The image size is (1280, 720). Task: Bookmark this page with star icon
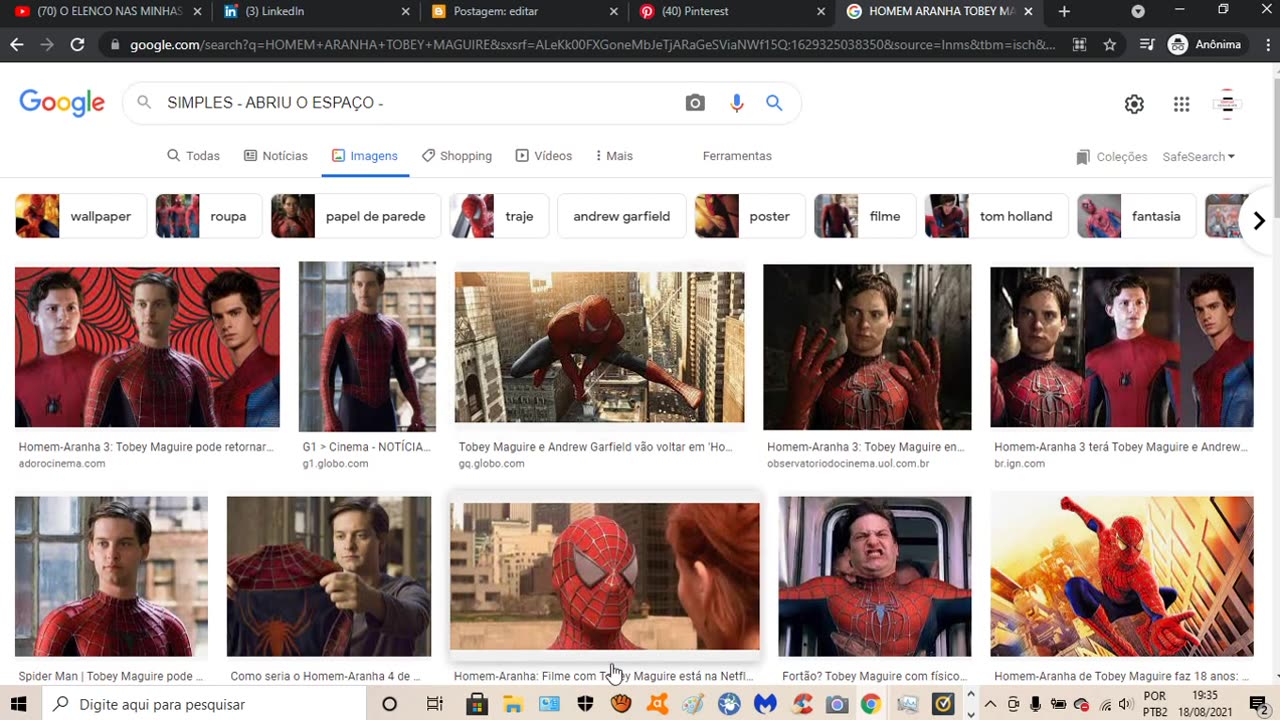tap(1110, 45)
